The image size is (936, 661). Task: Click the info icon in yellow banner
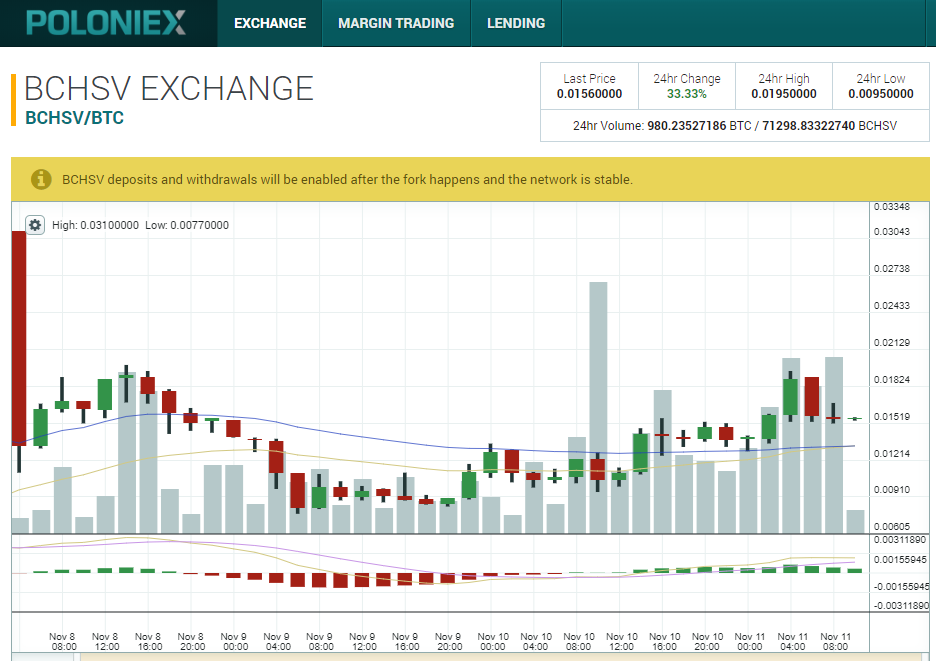click(x=41, y=179)
